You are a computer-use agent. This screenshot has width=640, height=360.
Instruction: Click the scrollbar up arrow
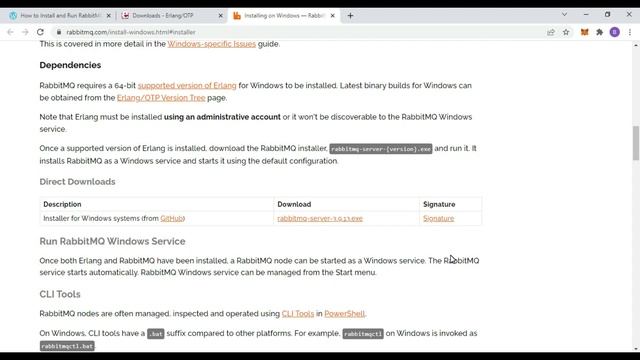[x=636, y=45]
